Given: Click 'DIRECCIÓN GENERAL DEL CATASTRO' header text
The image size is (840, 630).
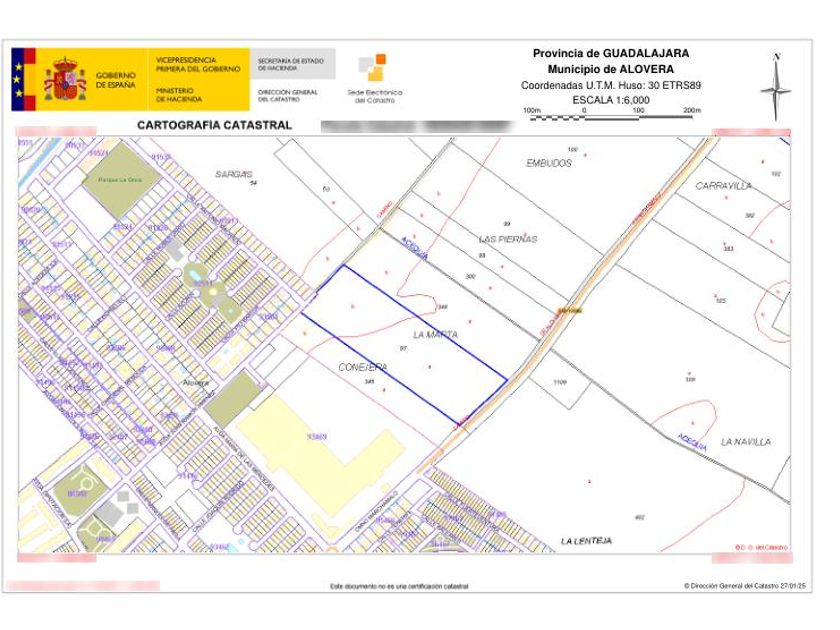Looking at the screenshot, I should (x=288, y=96).
